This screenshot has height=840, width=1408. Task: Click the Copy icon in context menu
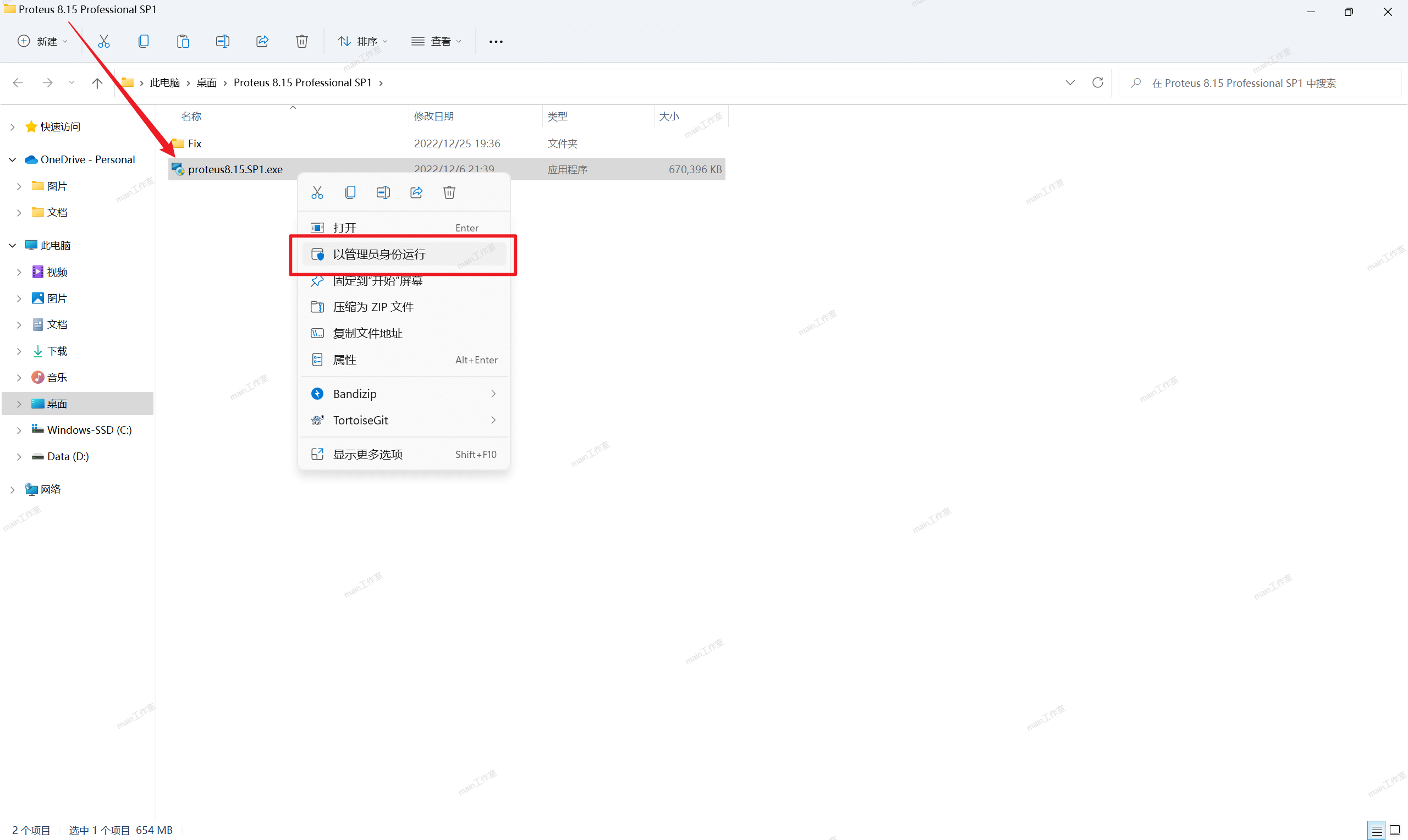[350, 192]
